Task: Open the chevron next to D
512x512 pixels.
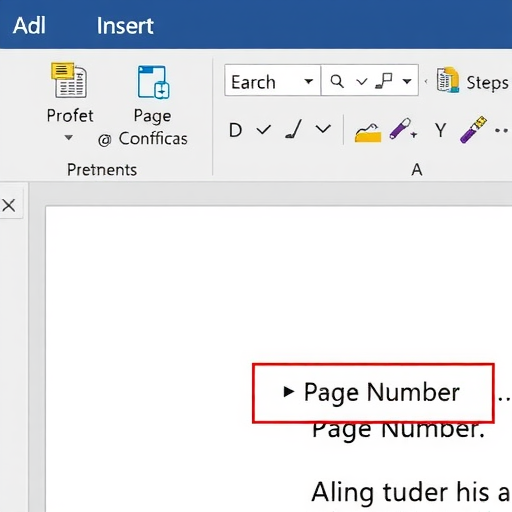Action: point(264,130)
